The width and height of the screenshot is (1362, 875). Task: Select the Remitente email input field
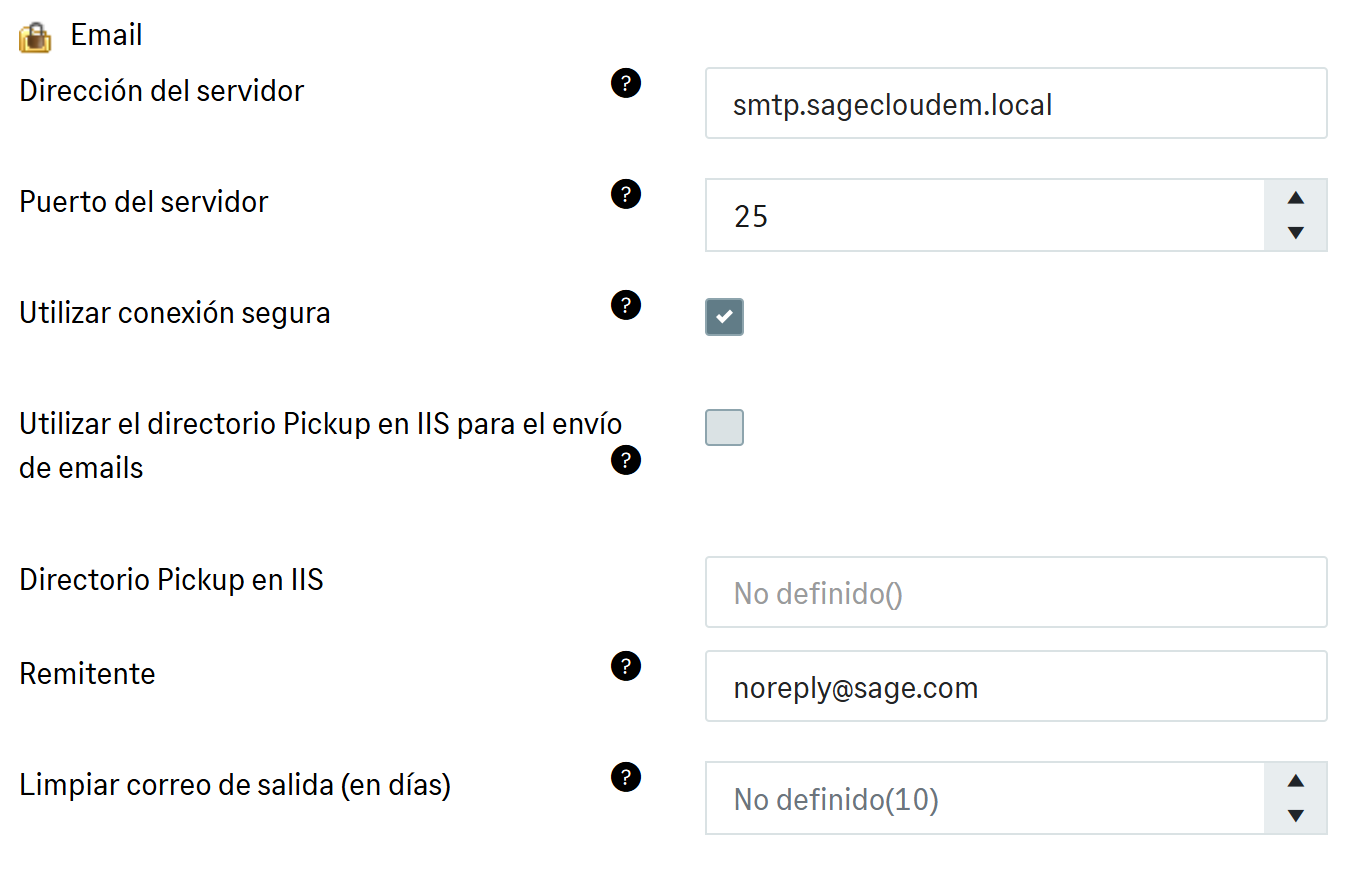1015,687
